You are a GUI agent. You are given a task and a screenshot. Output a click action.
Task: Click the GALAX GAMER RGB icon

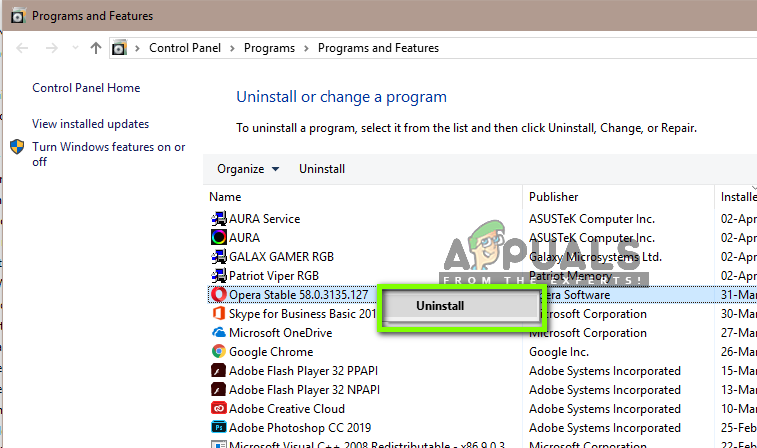219,256
